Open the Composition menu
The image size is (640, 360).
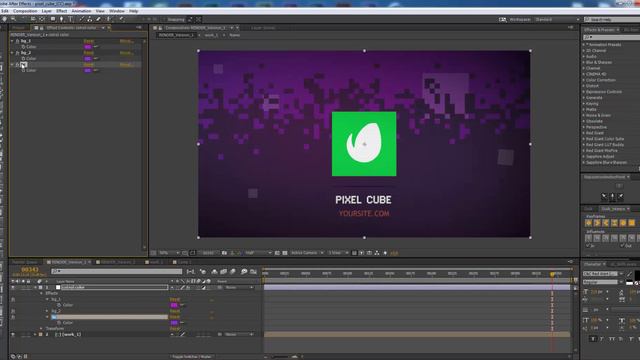tap(25, 11)
